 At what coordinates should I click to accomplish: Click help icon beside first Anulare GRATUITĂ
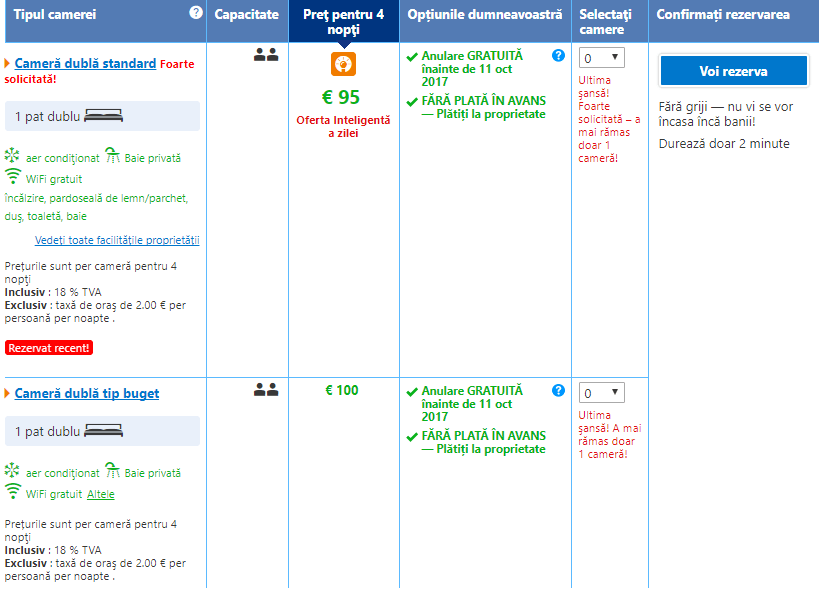[x=558, y=56]
